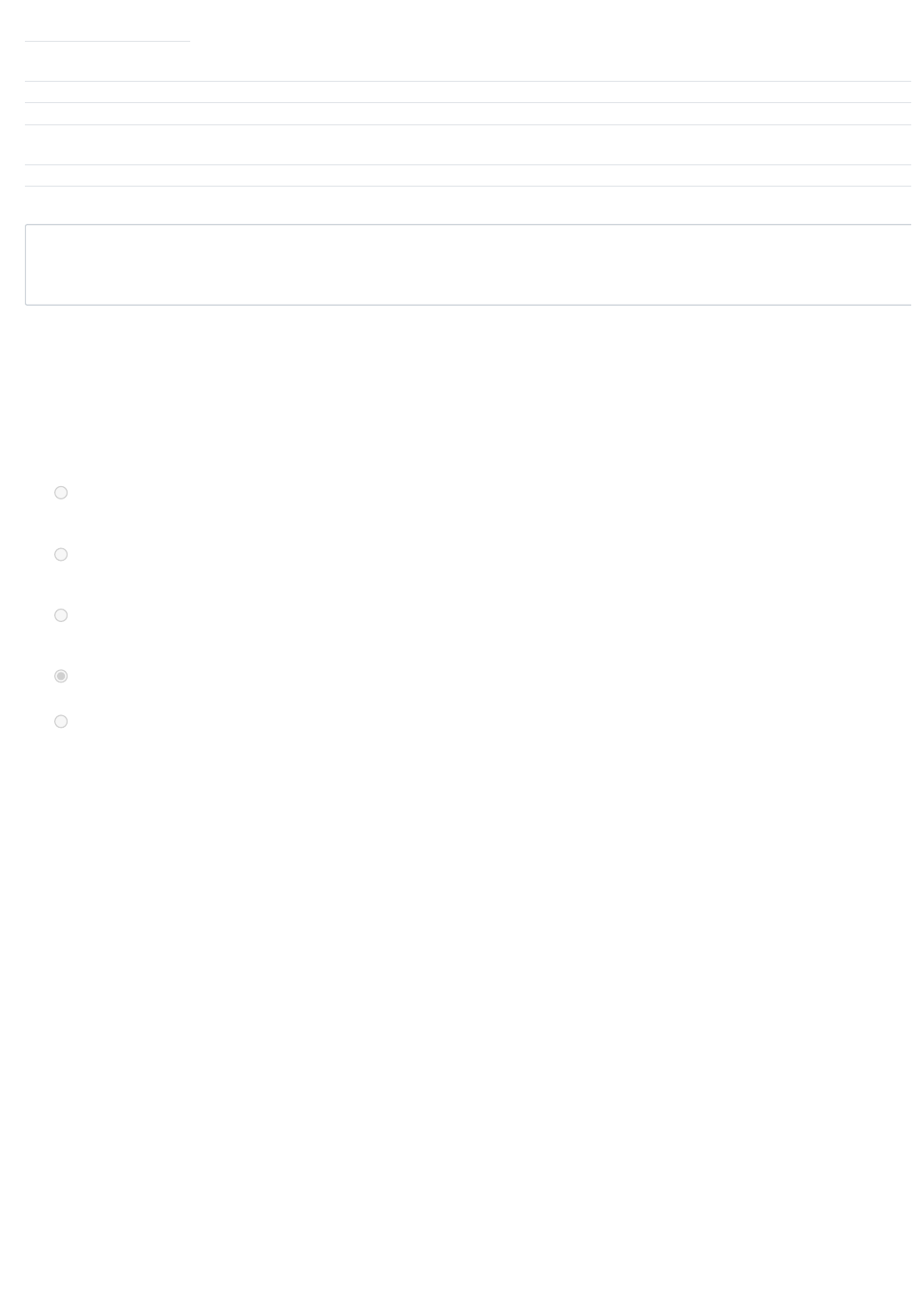Select the last radio button option
This screenshot has width=912, height=1316.
click(x=60, y=722)
